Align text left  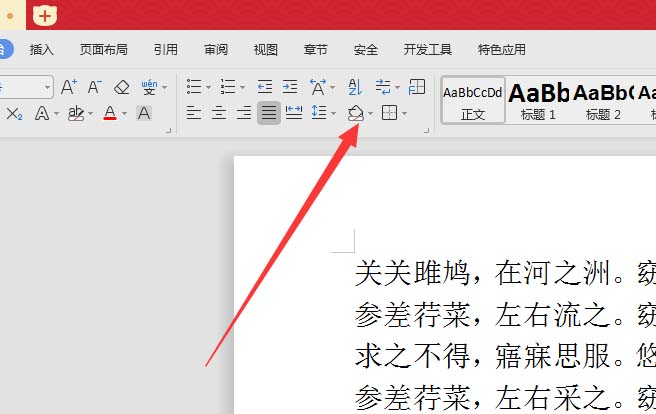coord(194,113)
